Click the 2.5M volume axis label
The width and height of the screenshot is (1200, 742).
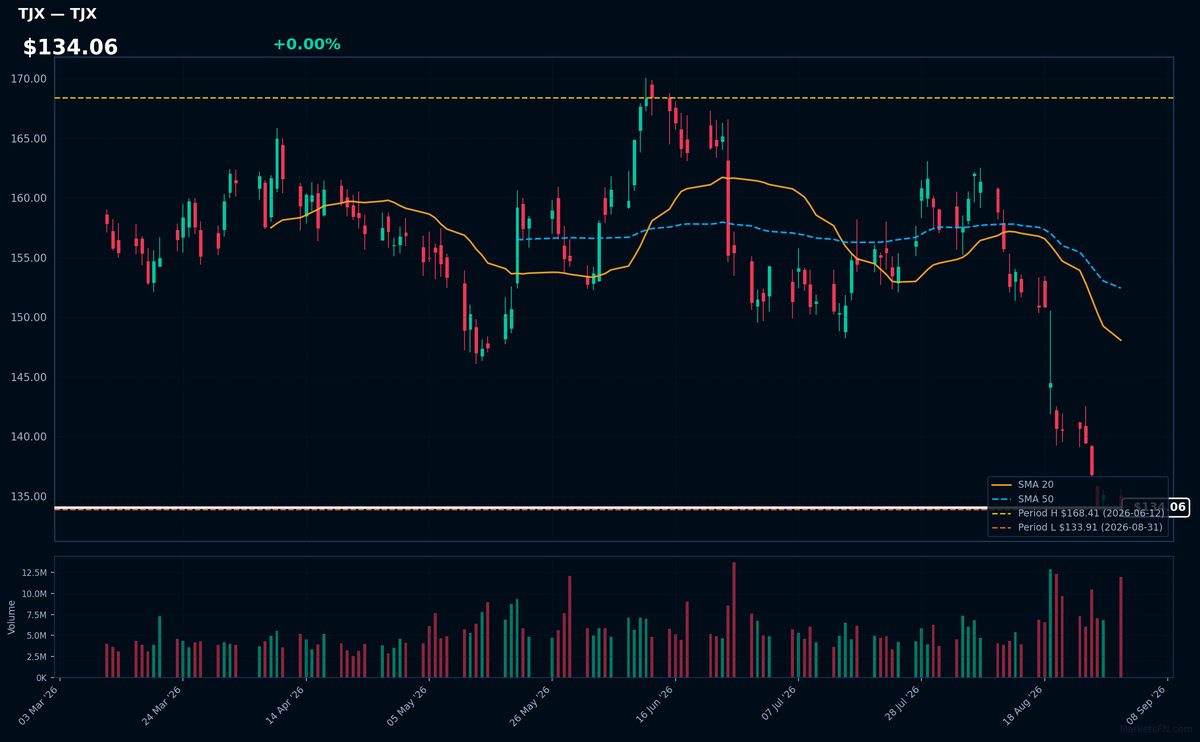[x=36, y=657]
